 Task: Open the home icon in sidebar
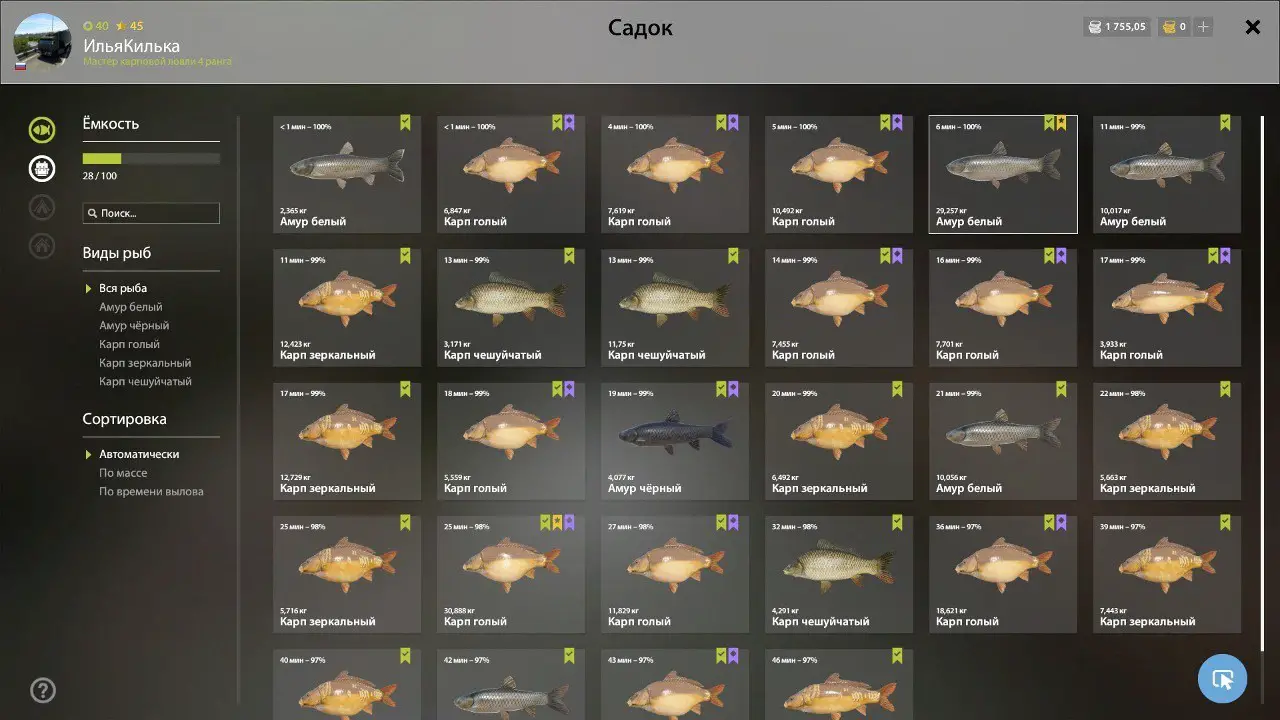pos(42,245)
